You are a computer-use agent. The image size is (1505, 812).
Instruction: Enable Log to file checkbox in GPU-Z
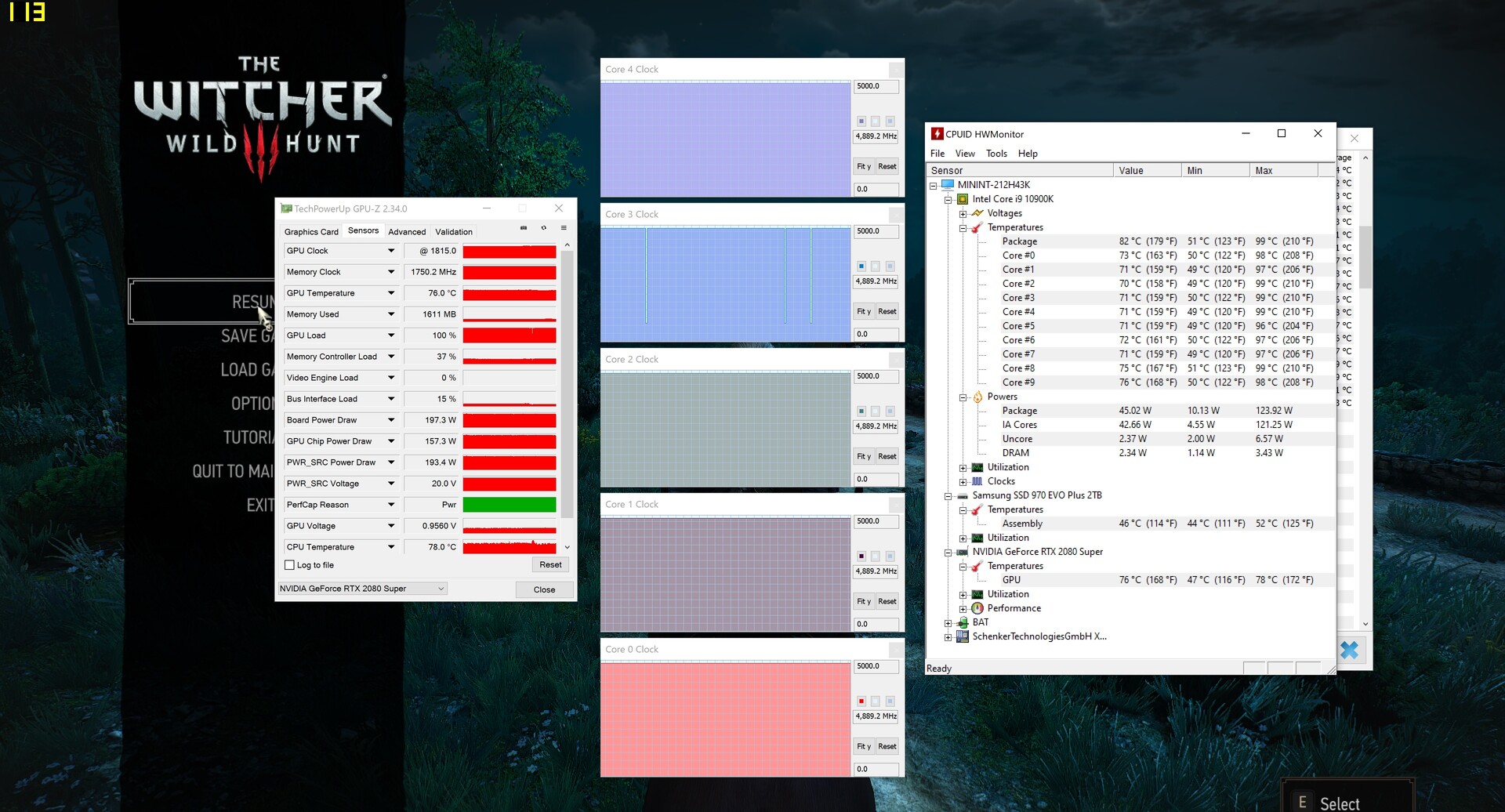pos(289,565)
